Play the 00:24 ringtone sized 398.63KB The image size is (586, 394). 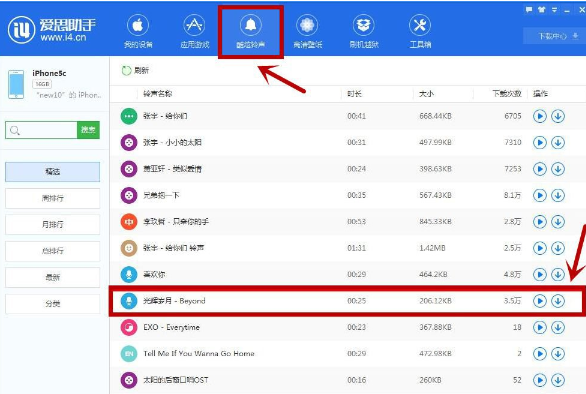[x=540, y=169]
